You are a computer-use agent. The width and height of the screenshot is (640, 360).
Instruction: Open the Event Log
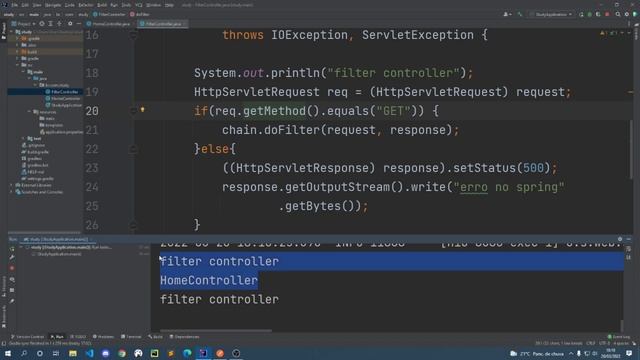pyautogui.click(x=619, y=337)
